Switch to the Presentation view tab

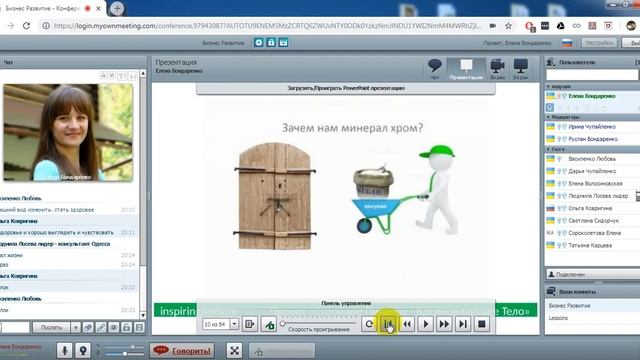(x=466, y=69)
